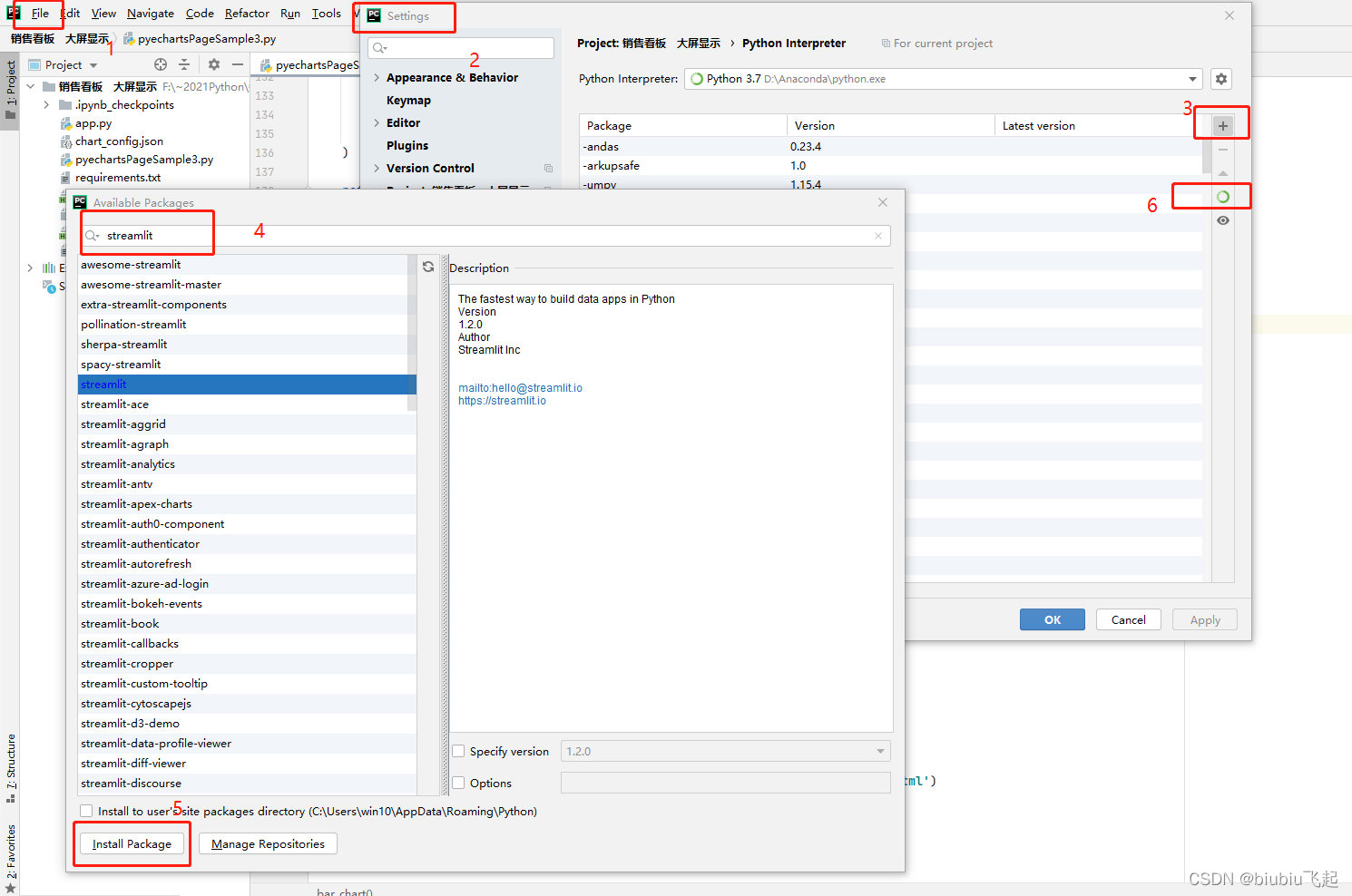Click Install Package button
Image resolution: width=1352 pixels, height=896 pixels.
132,843
